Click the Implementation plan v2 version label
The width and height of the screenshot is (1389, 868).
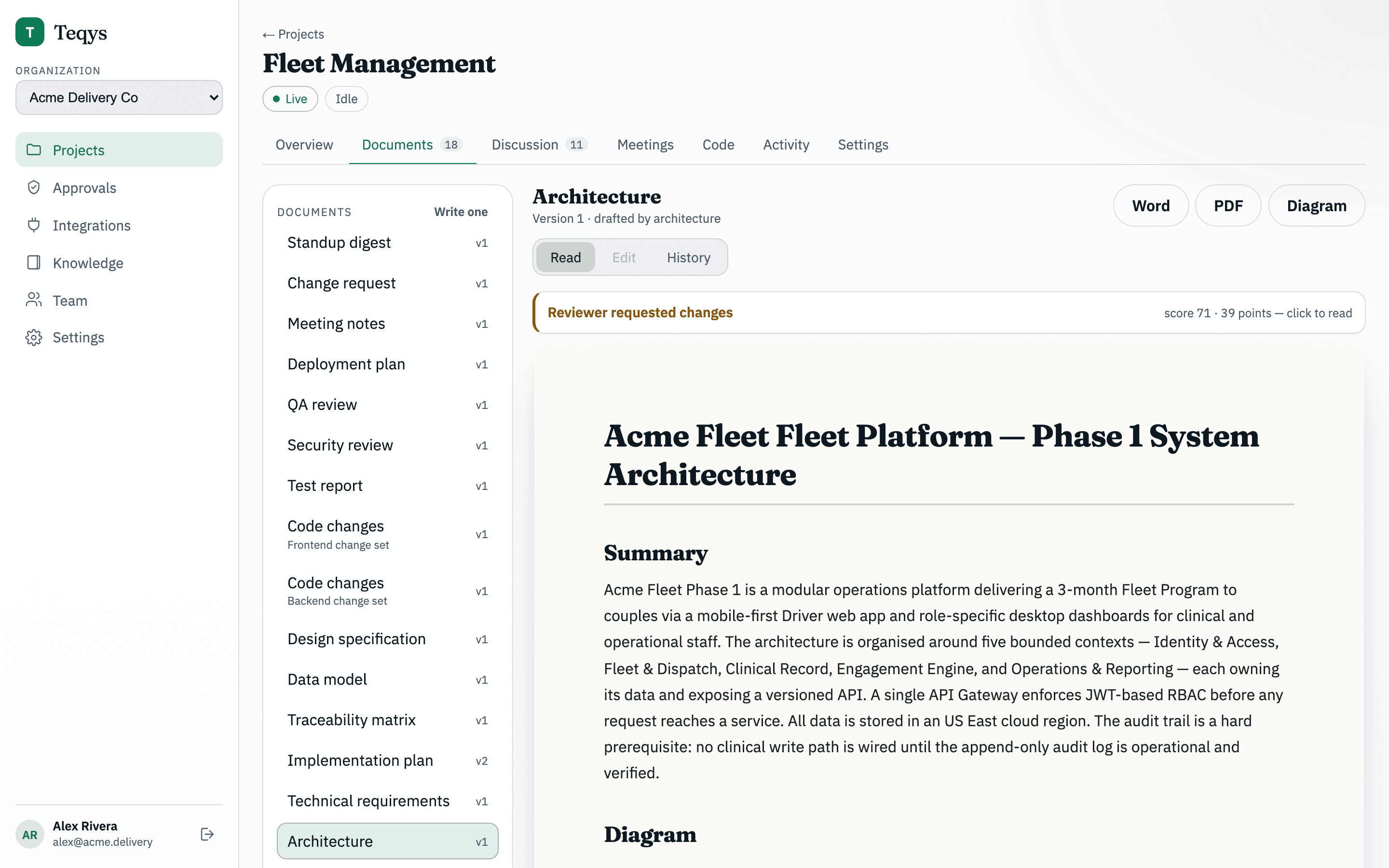click(x=481, y=760)
